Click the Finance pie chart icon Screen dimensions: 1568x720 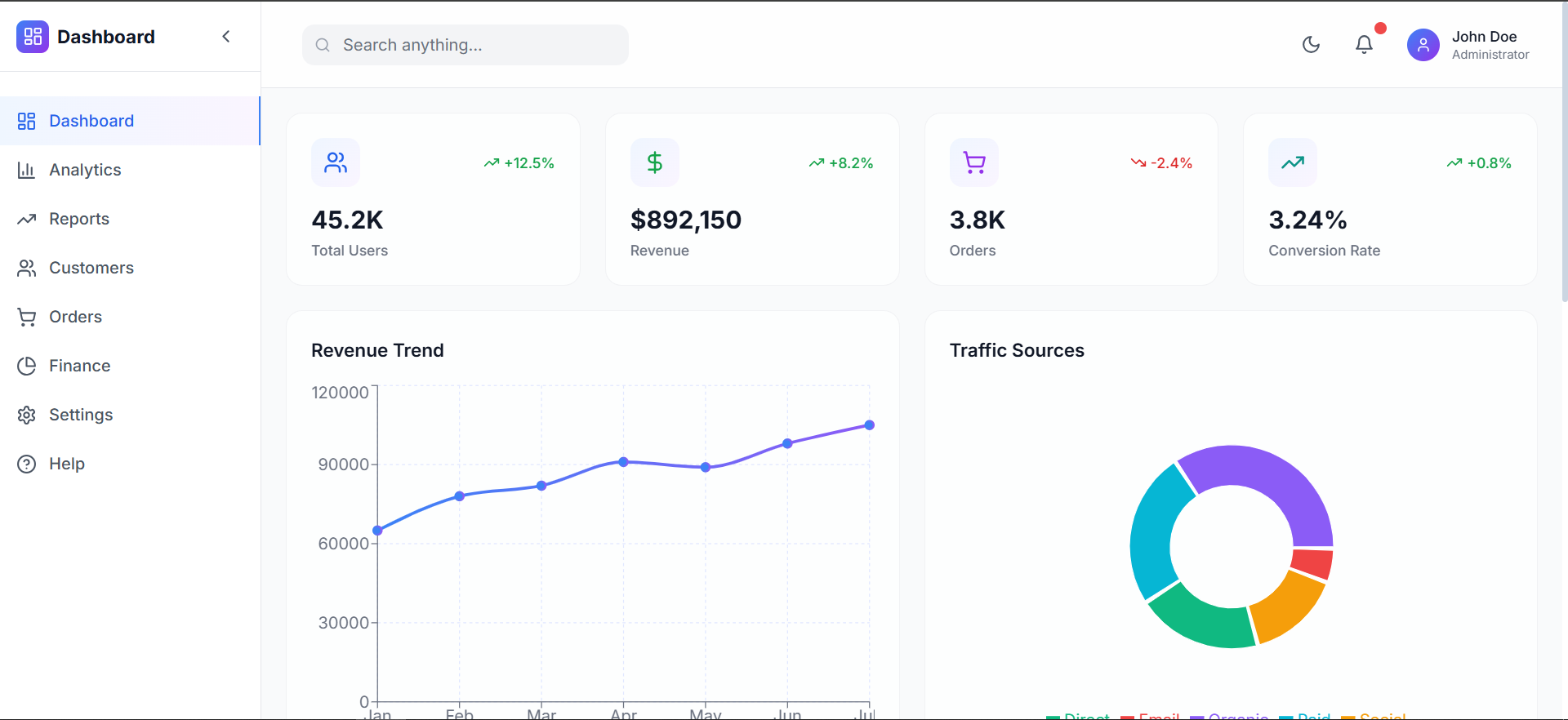point(27,366)
